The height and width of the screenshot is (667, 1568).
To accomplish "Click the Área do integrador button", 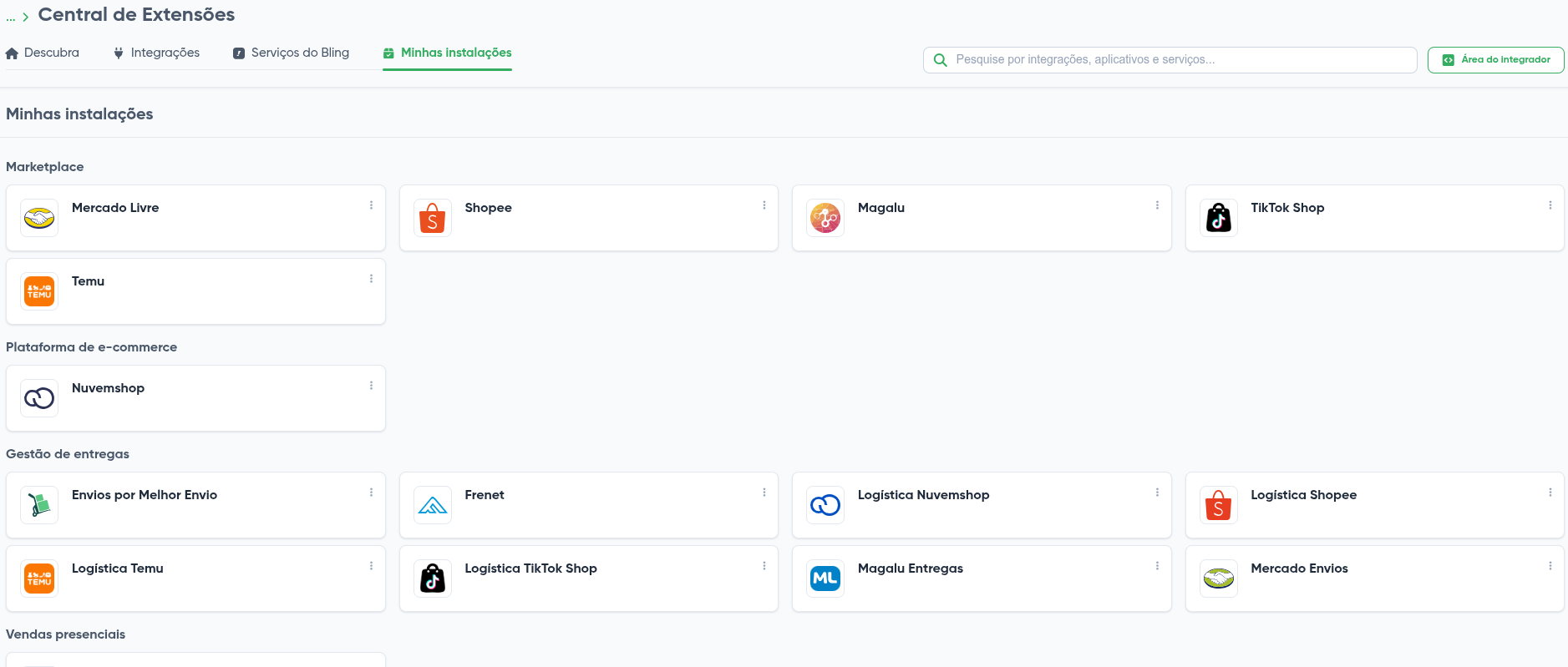I will click(x=1495, y=60).
